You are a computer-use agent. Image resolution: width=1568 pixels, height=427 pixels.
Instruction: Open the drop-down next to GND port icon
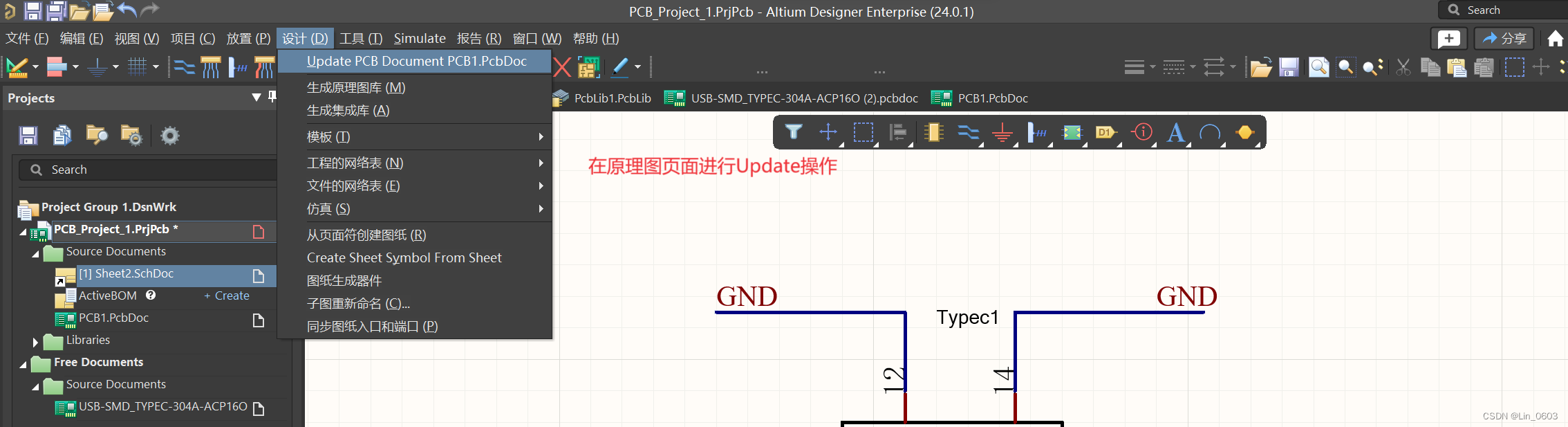(x=115, y=67)
